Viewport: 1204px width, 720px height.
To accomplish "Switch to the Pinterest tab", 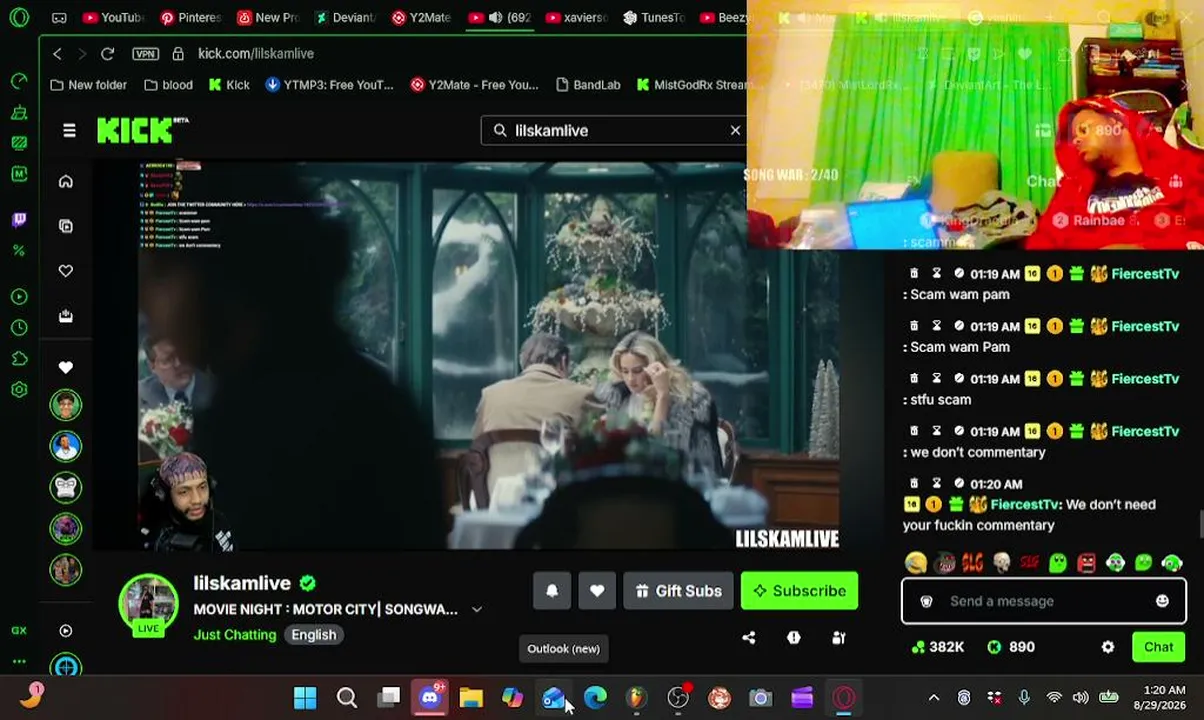I will pyautogui.click(x=190, y=17).
